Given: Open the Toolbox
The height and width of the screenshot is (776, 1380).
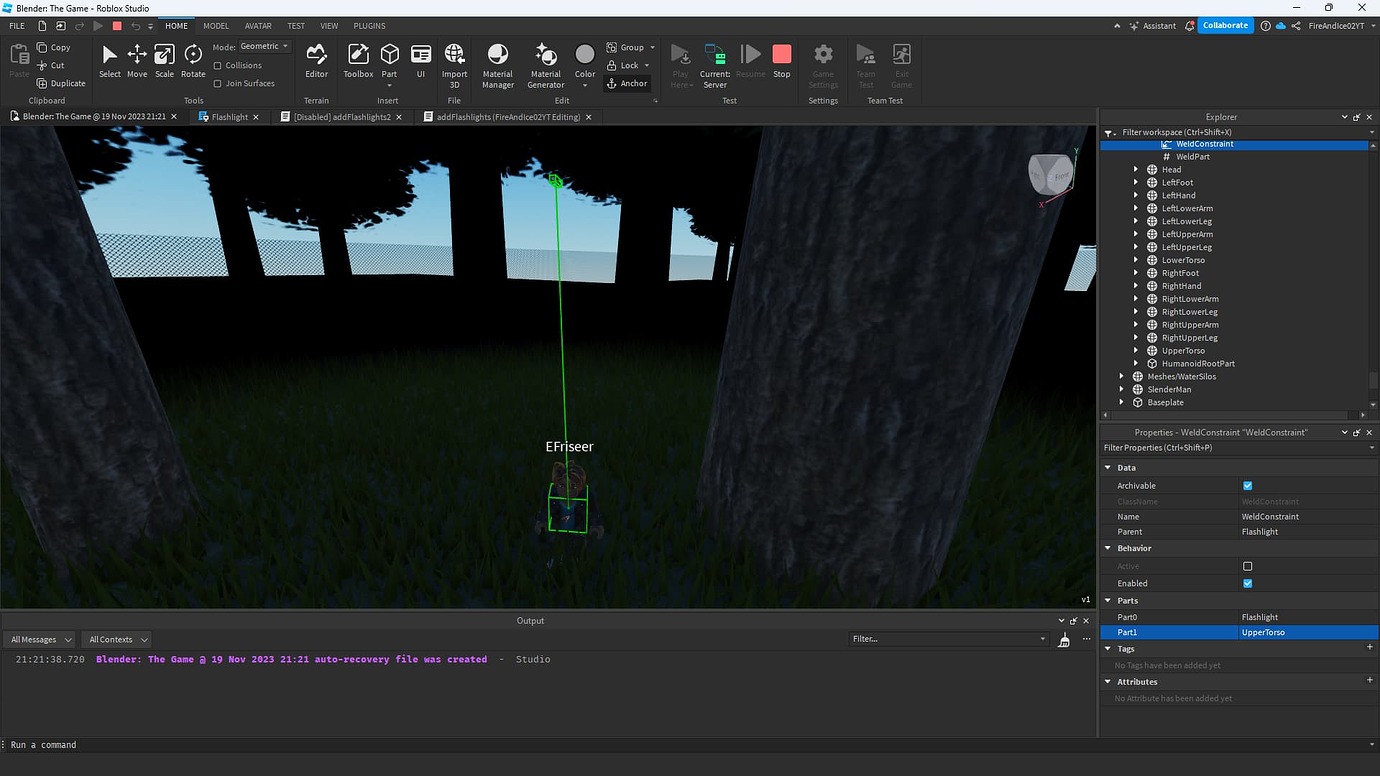Looking at the screenshot, I should pyautogui.click(x=357, y=60).
